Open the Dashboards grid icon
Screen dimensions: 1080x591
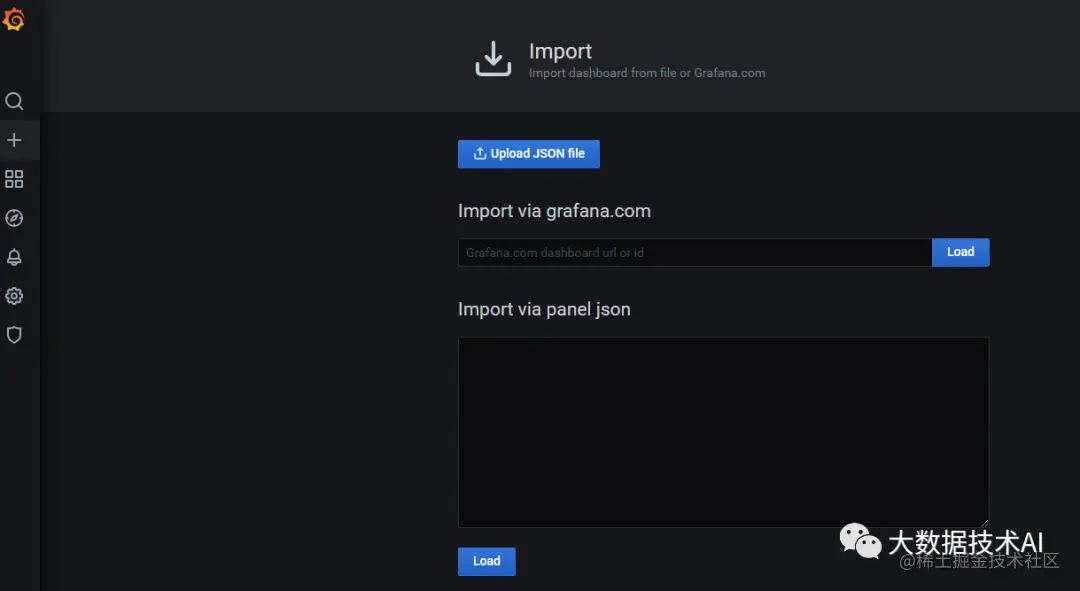[x=14, y=179]
